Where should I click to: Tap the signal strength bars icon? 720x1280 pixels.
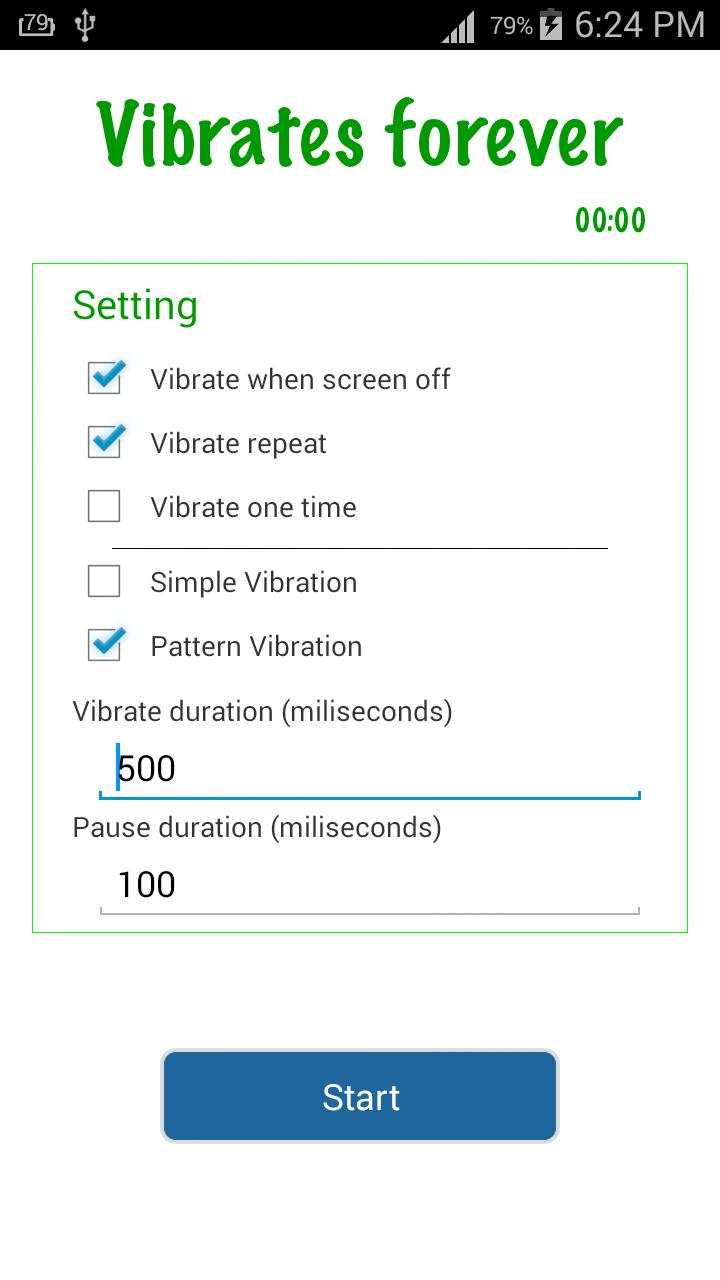pos(458,26)
